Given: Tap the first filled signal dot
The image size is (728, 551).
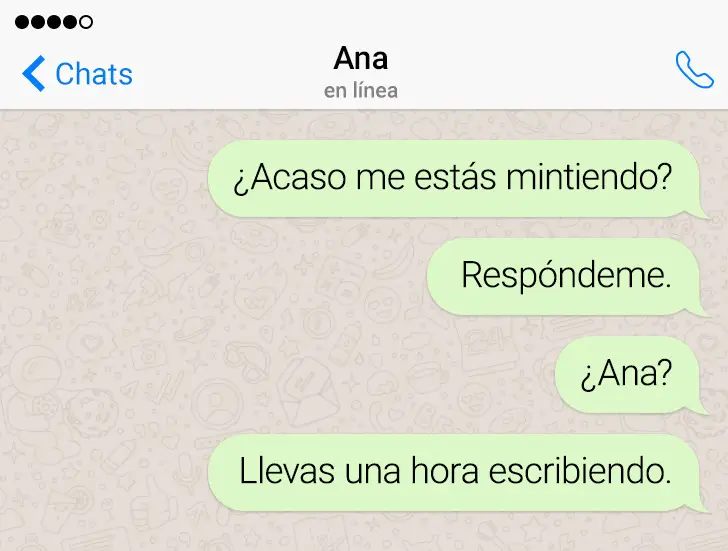Looking at the screenshot, I should [22, 22].
